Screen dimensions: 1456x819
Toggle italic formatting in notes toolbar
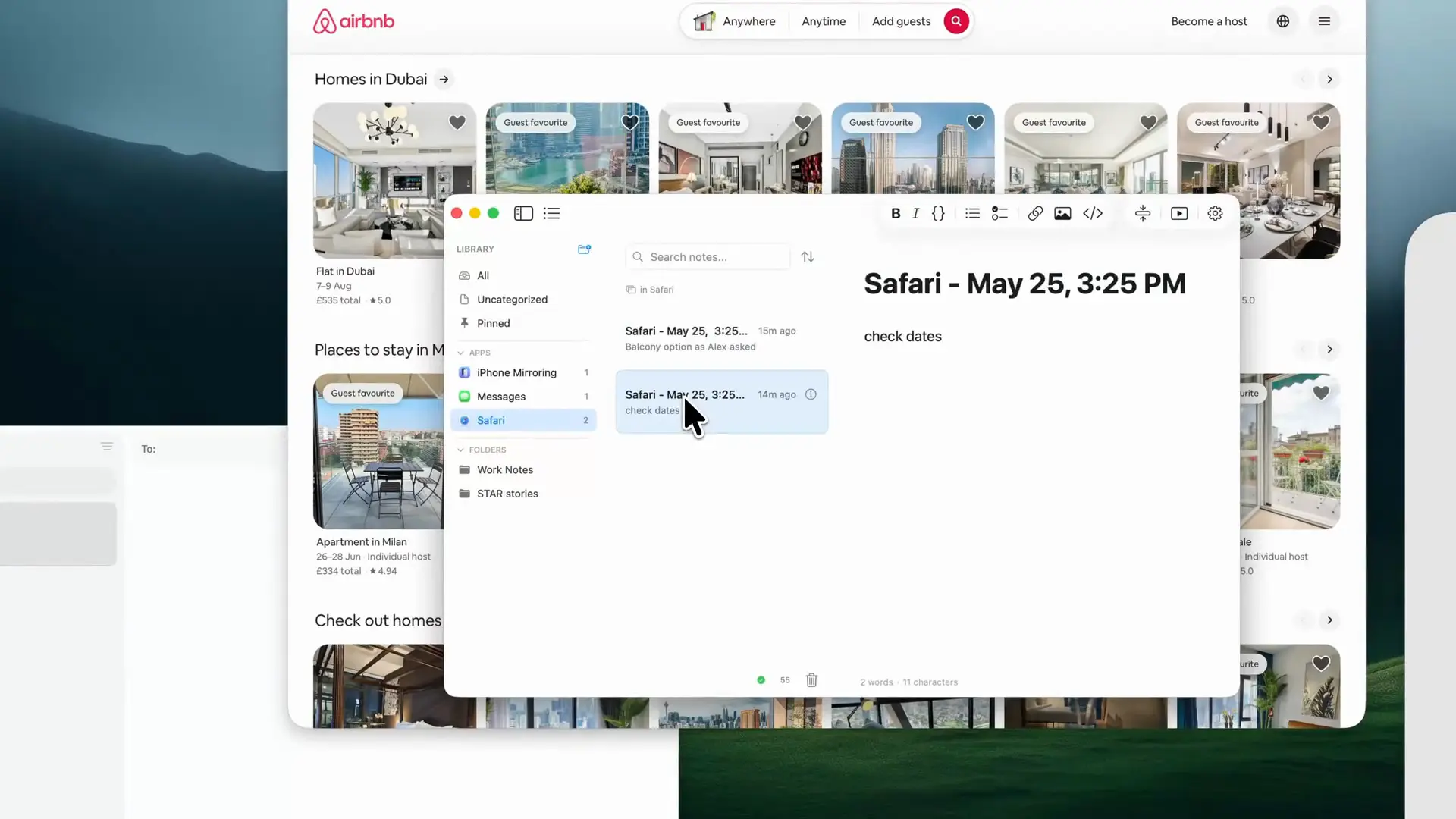[x=916, y=214]
